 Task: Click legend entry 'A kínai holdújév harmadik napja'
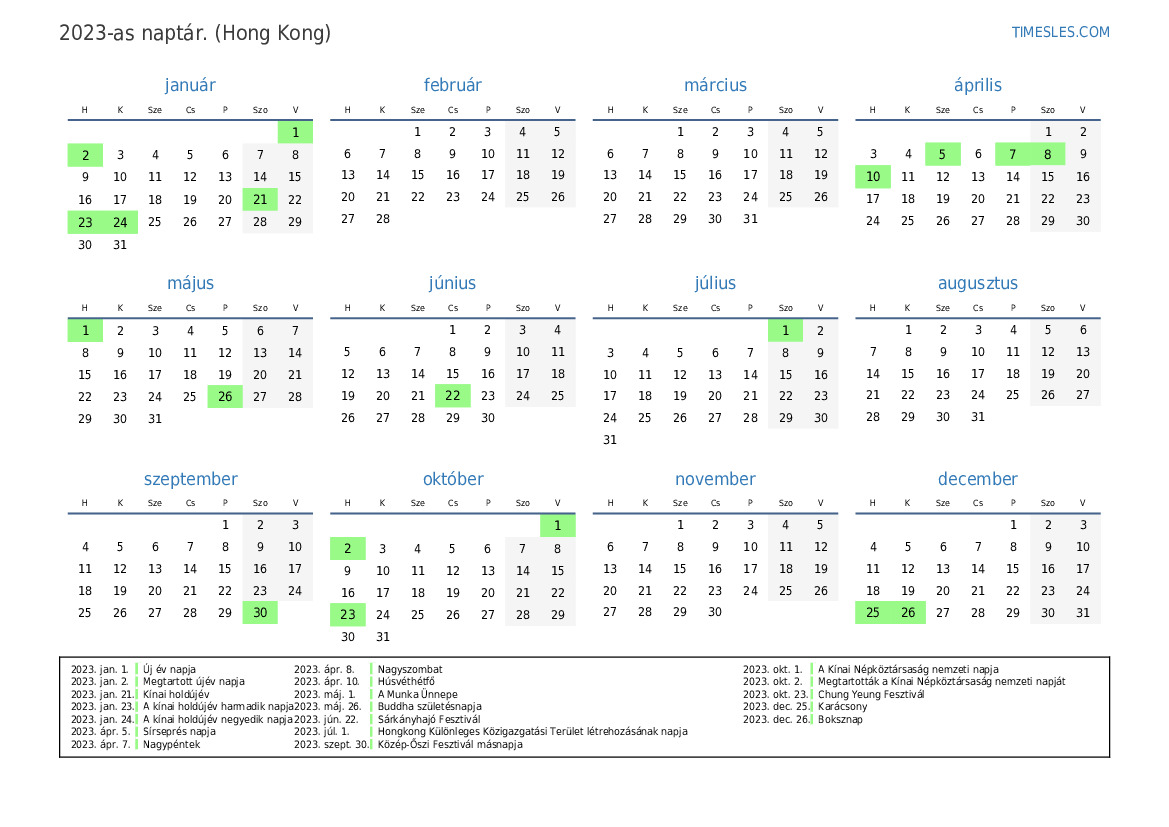(218, 706)
